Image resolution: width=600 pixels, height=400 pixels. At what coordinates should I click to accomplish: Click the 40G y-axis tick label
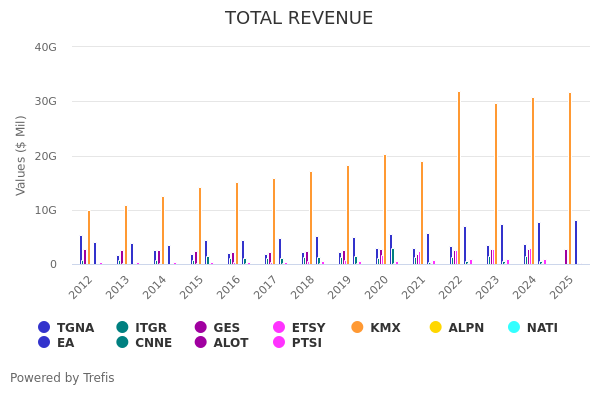[45, 47]
